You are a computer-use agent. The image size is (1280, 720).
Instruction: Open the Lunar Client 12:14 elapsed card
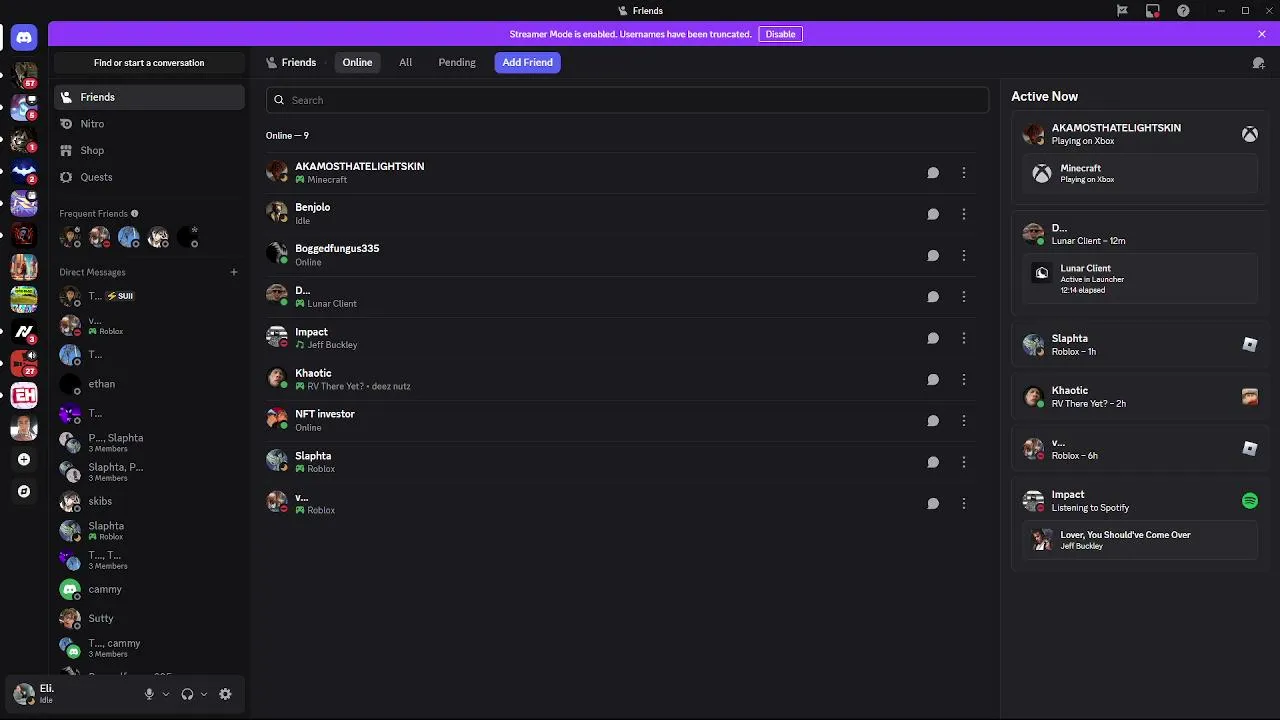pos(1140,279)
